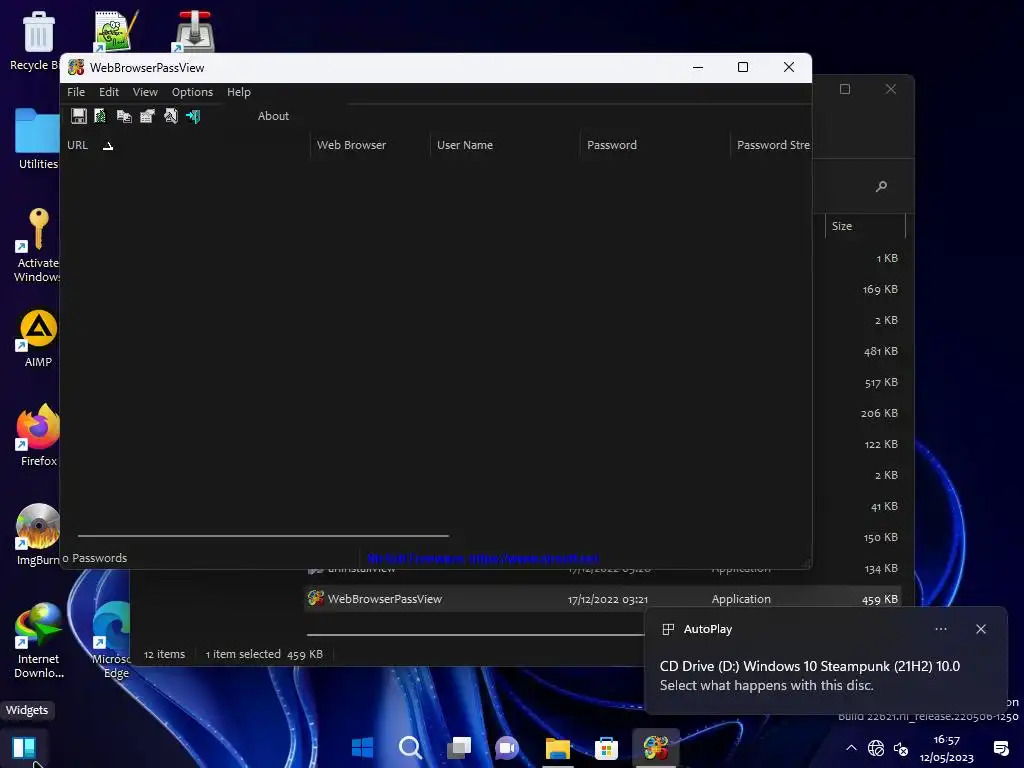Click the '0 Passwords' status bar text
The width and height of the screenshot is (1024, 768).
95,558
